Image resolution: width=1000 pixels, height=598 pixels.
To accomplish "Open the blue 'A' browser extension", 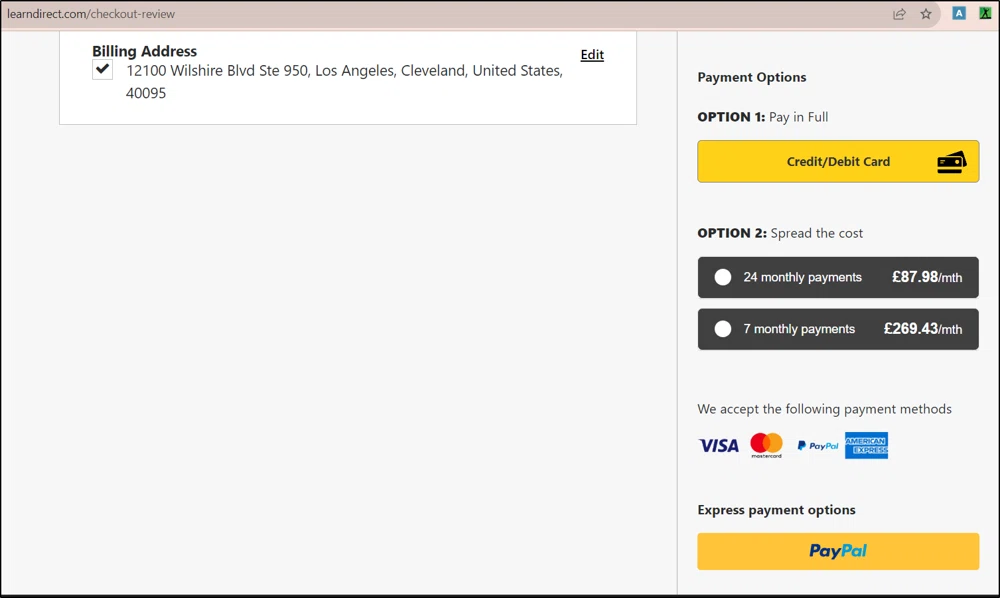I will pyautogui.click(x=958, y=12).
